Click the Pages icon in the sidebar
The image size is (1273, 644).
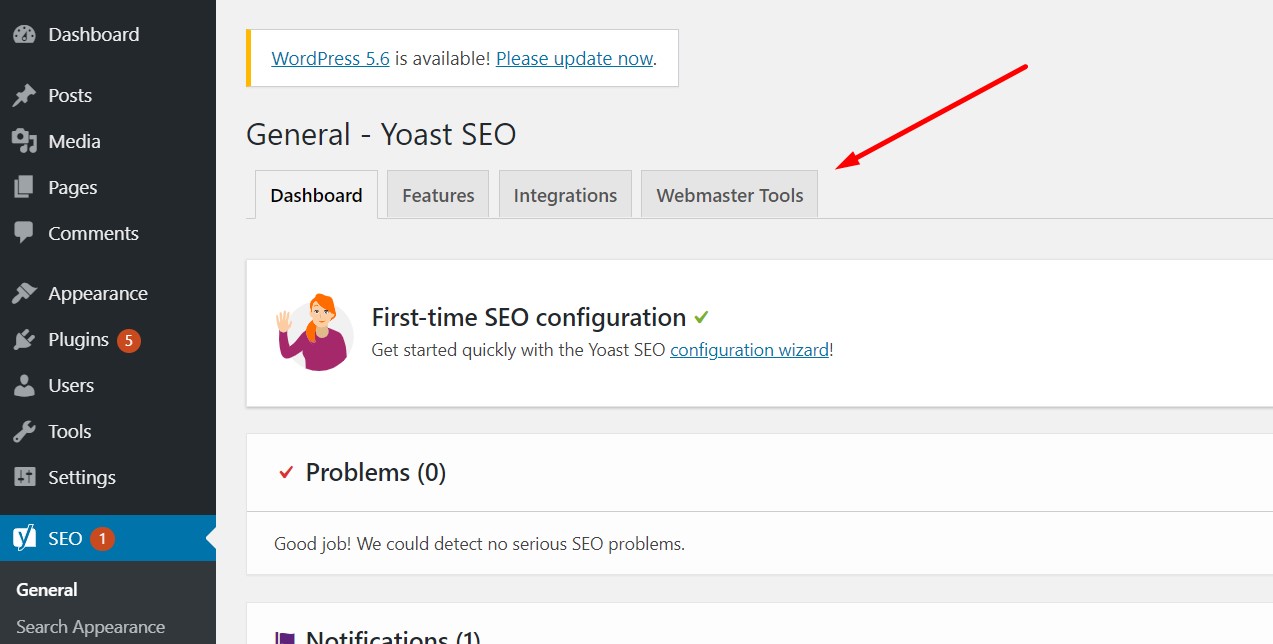(25, 187)
